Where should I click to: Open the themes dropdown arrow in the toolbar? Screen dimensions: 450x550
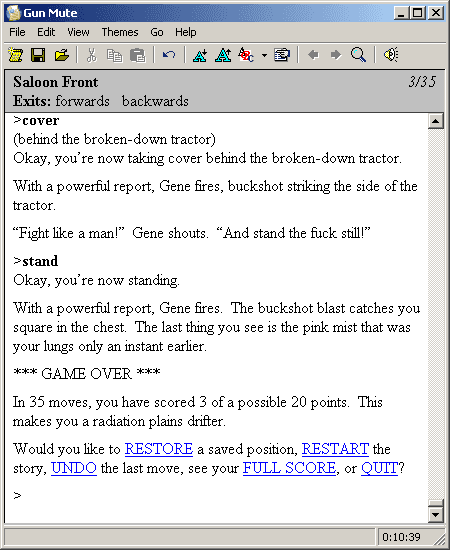(264, 55)
